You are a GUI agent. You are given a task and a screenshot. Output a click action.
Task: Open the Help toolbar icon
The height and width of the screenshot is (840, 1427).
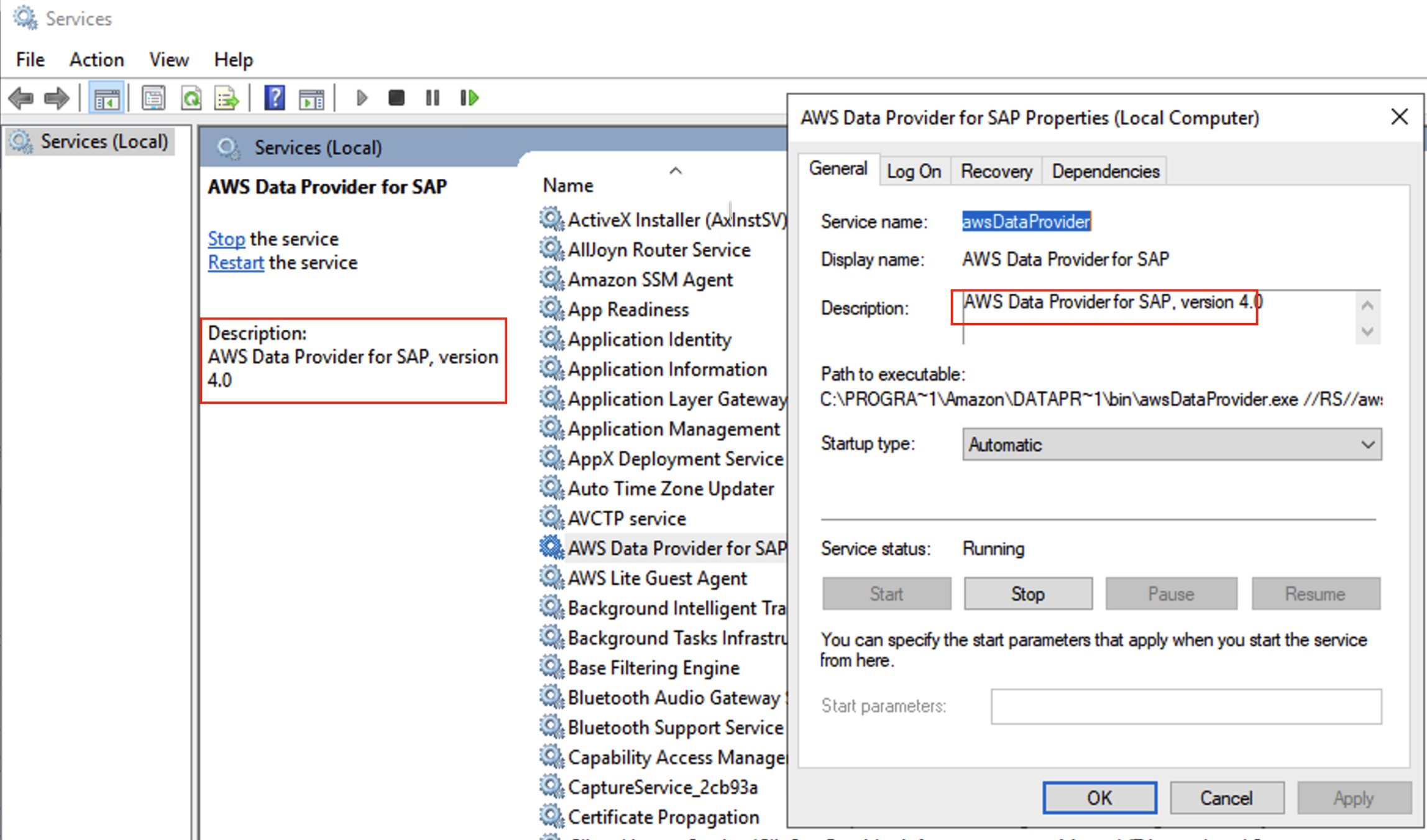point(274,98)
